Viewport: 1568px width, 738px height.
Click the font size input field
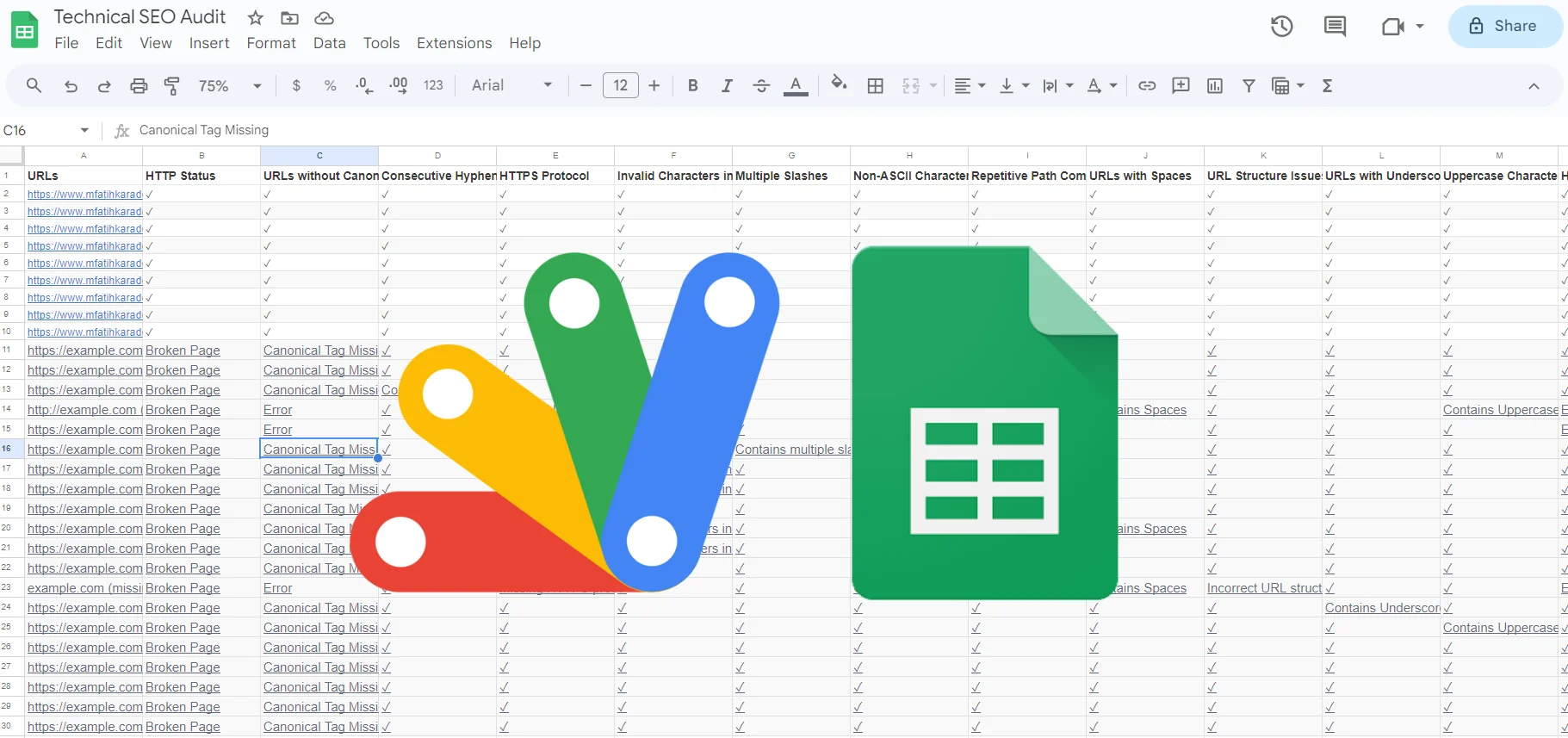click(x=621, y=85)
